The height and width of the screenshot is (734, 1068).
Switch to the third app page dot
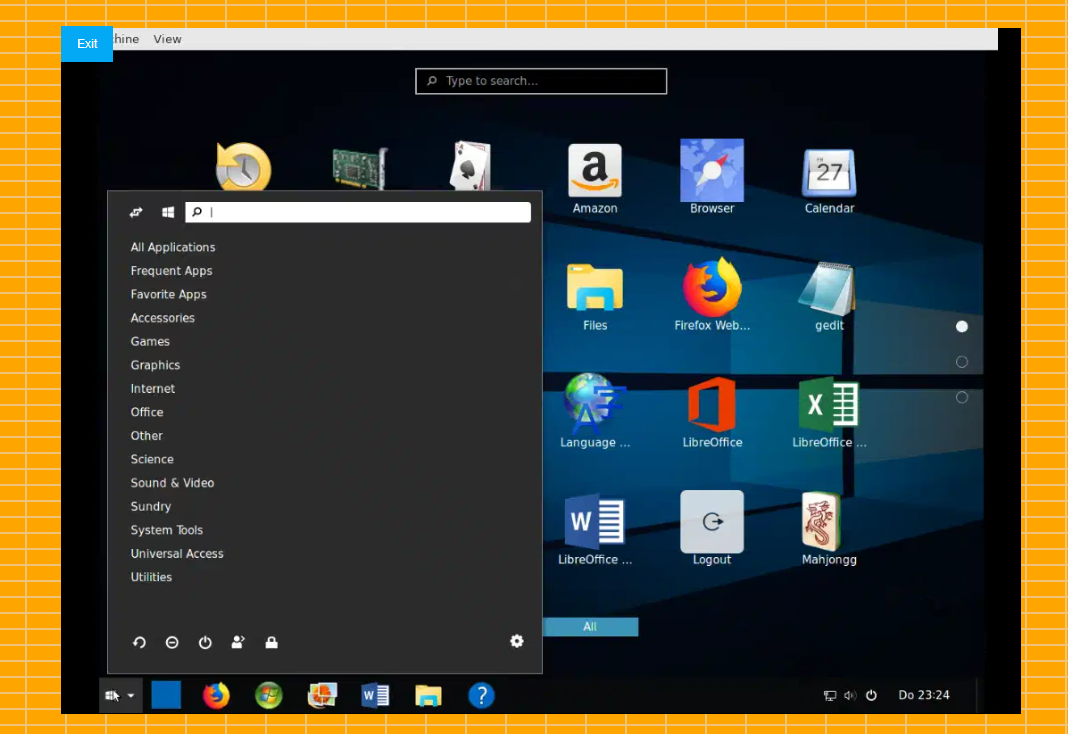click(x=962, y=397)
